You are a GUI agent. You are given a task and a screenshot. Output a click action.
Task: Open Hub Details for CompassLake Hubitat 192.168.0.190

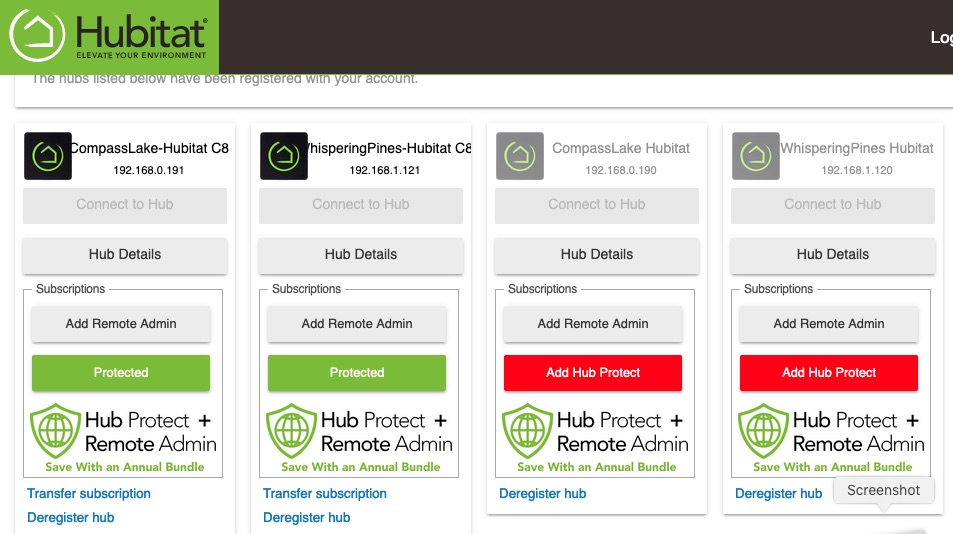pos(596,255)
